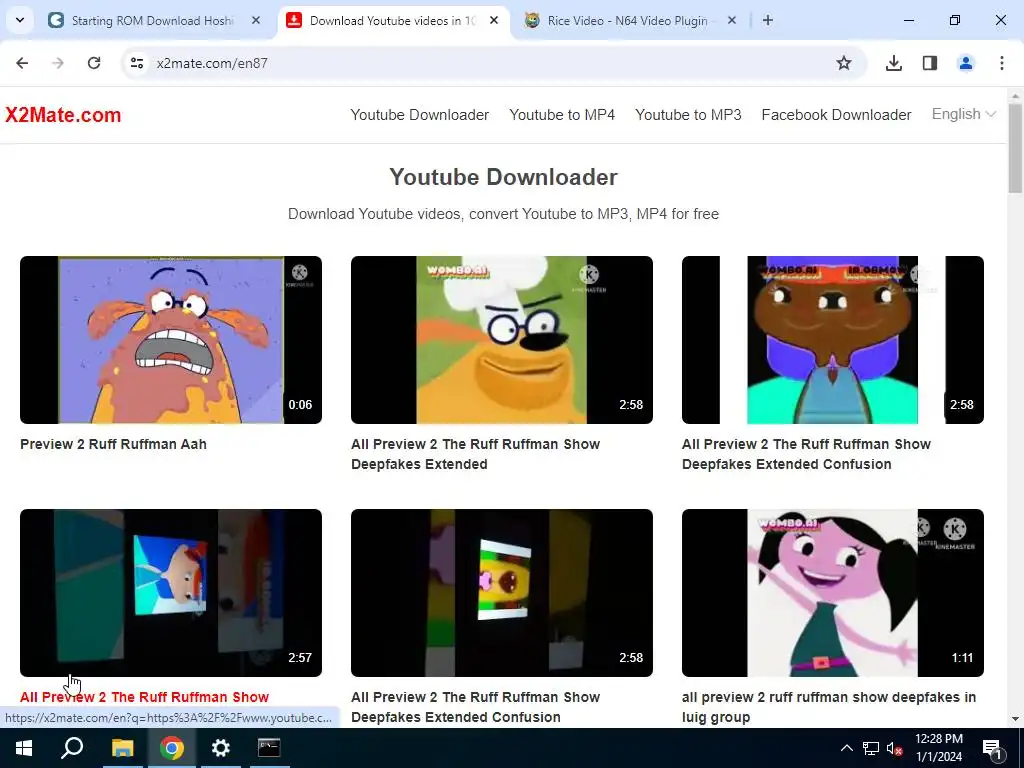Screen dimensions: 1024x768
Task: Close the Starting ROM Download tab
Action: [256, 20]
